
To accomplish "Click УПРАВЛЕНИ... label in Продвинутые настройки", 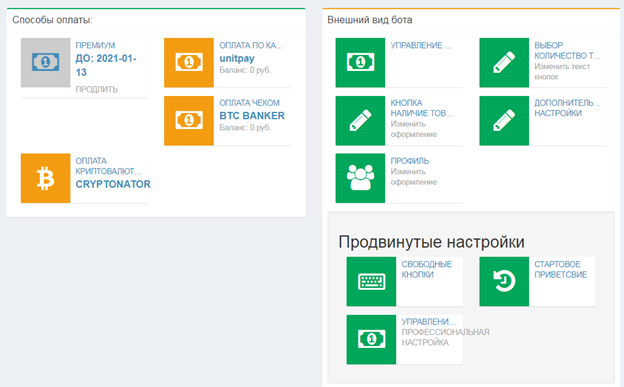I will coord(429,321).
